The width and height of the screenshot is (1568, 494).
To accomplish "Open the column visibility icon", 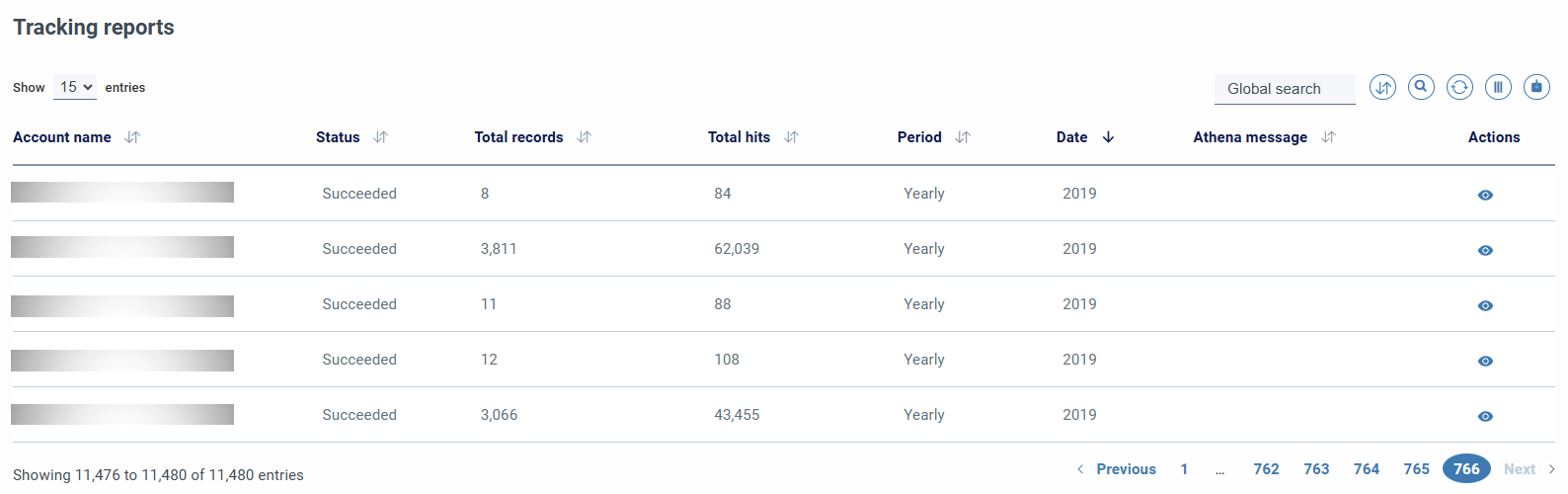I will click(1498, 88).
